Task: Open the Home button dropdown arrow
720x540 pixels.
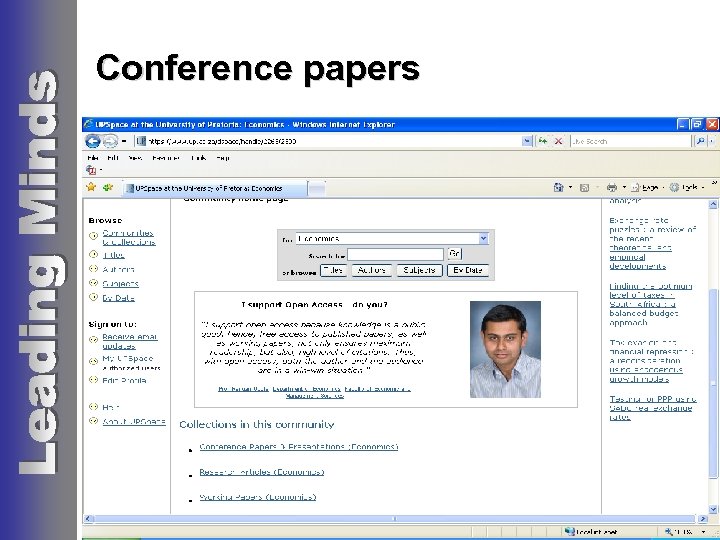Action: [570, 187]
